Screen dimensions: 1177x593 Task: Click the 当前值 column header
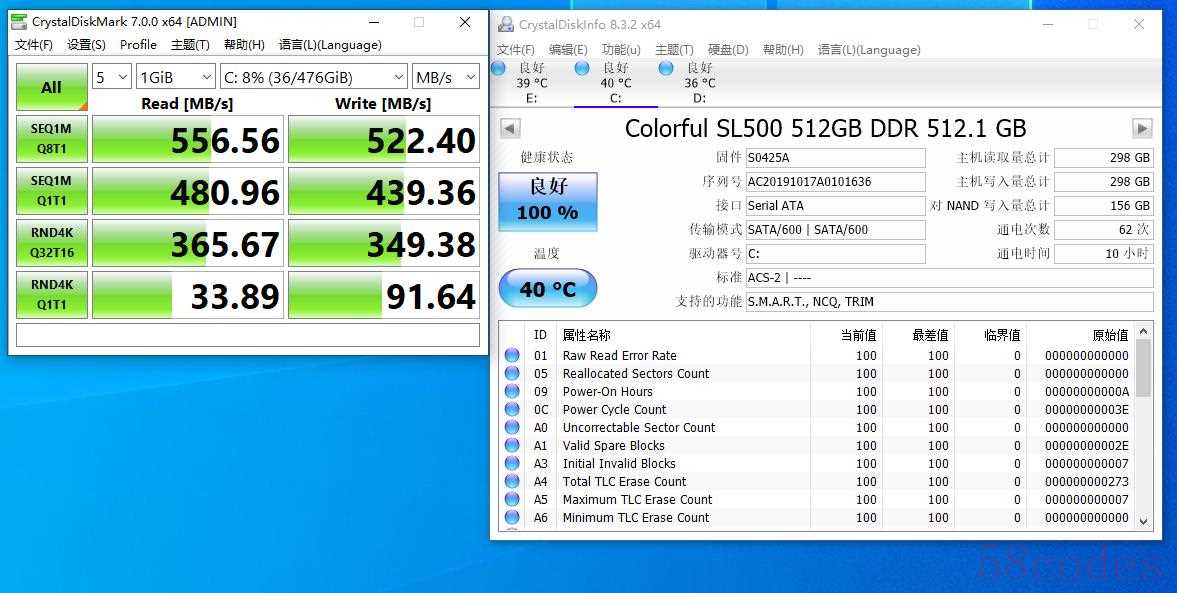coord(845,335)
